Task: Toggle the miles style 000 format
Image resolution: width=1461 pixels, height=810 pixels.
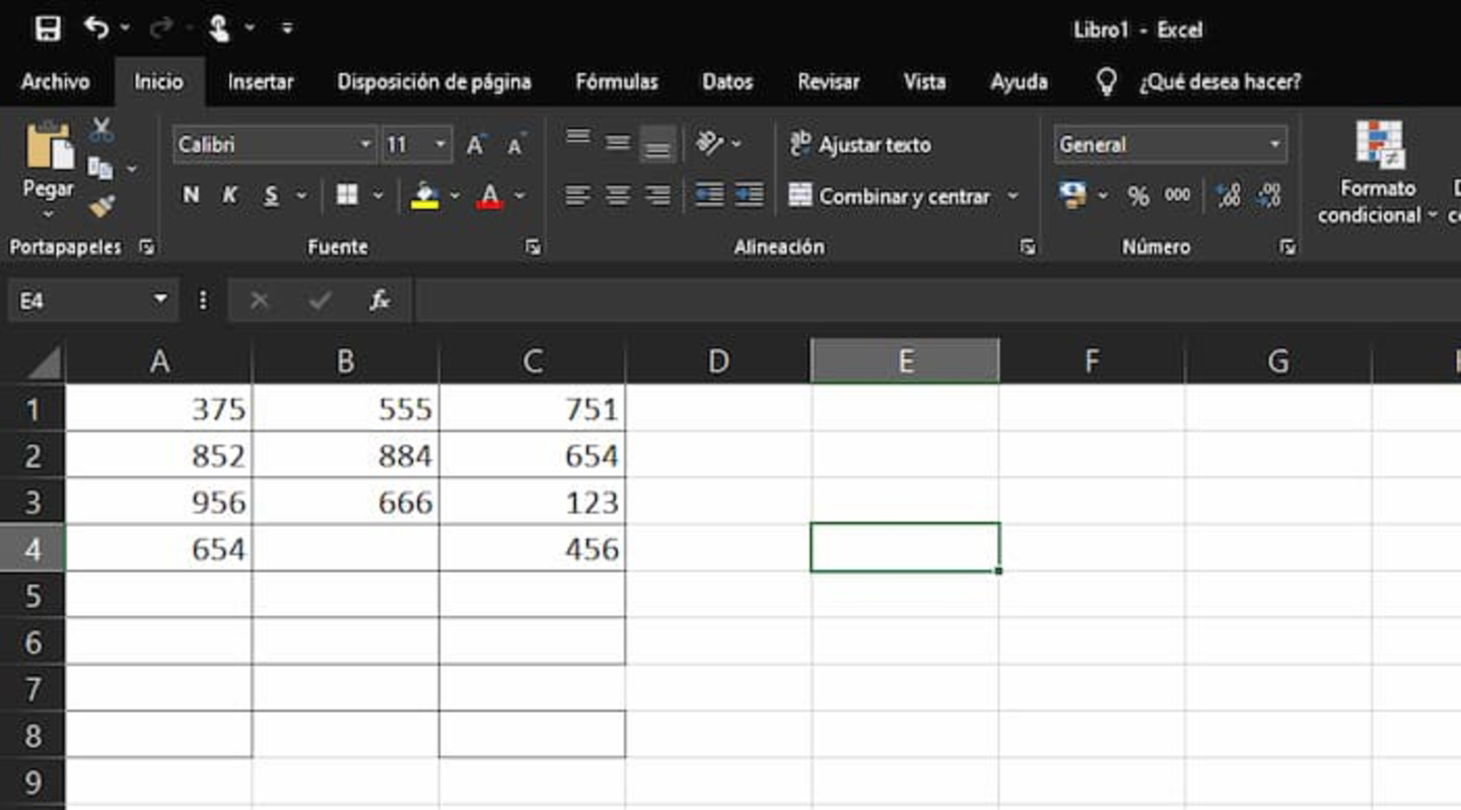Action: [x=1179, y=196]
